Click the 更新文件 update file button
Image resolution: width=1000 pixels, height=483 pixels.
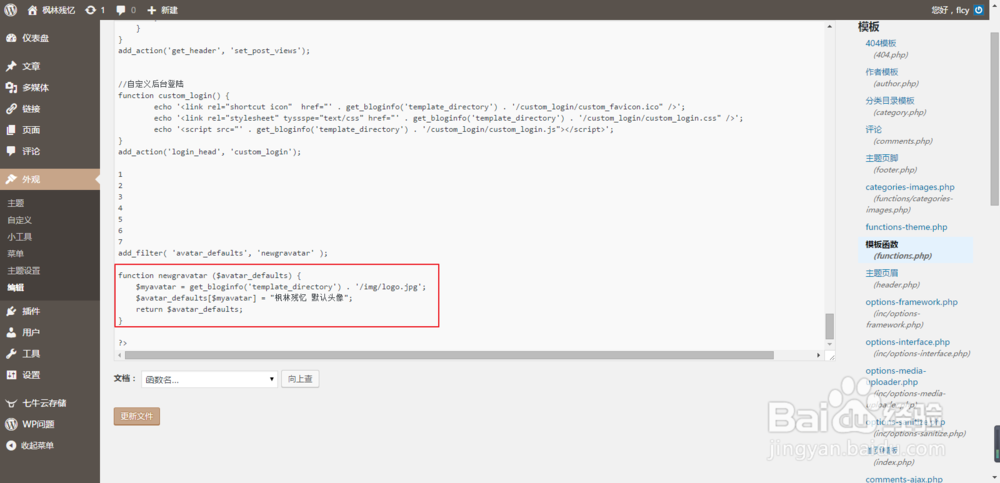136,416
